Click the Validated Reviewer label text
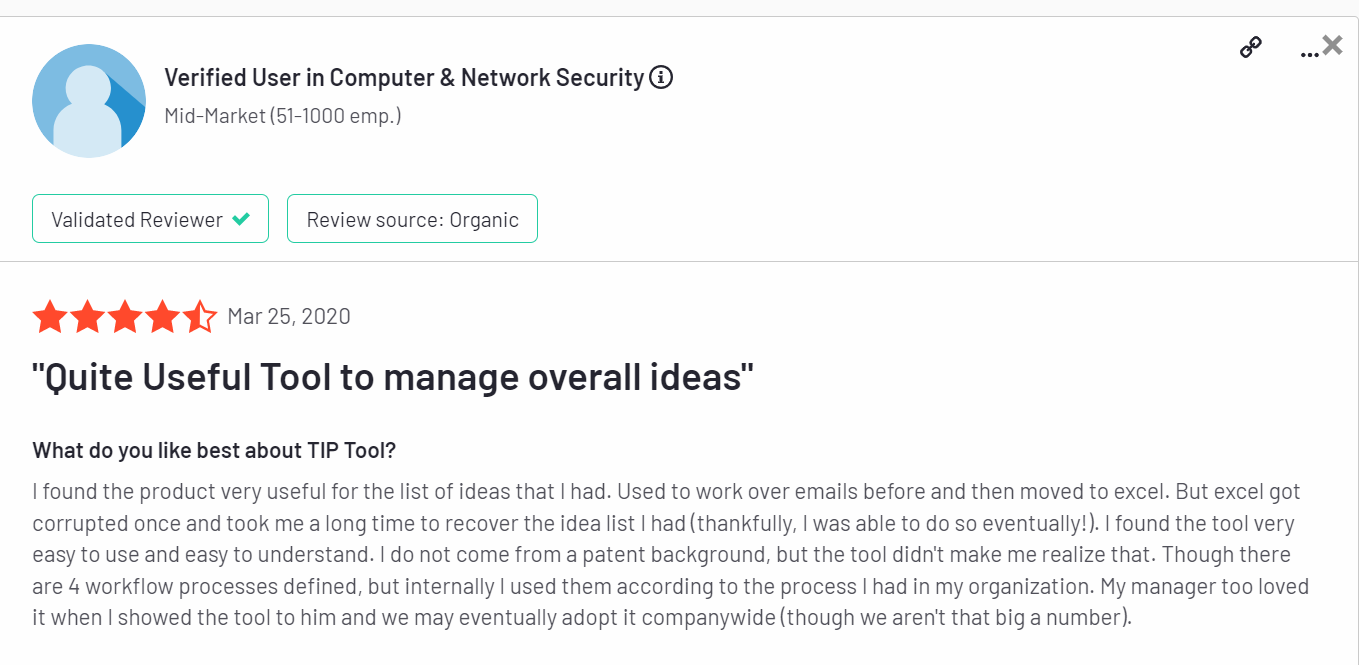Image resolution: width=1359 pixels, height=665 pixels. pyautogui.click(x=137, y=220)
